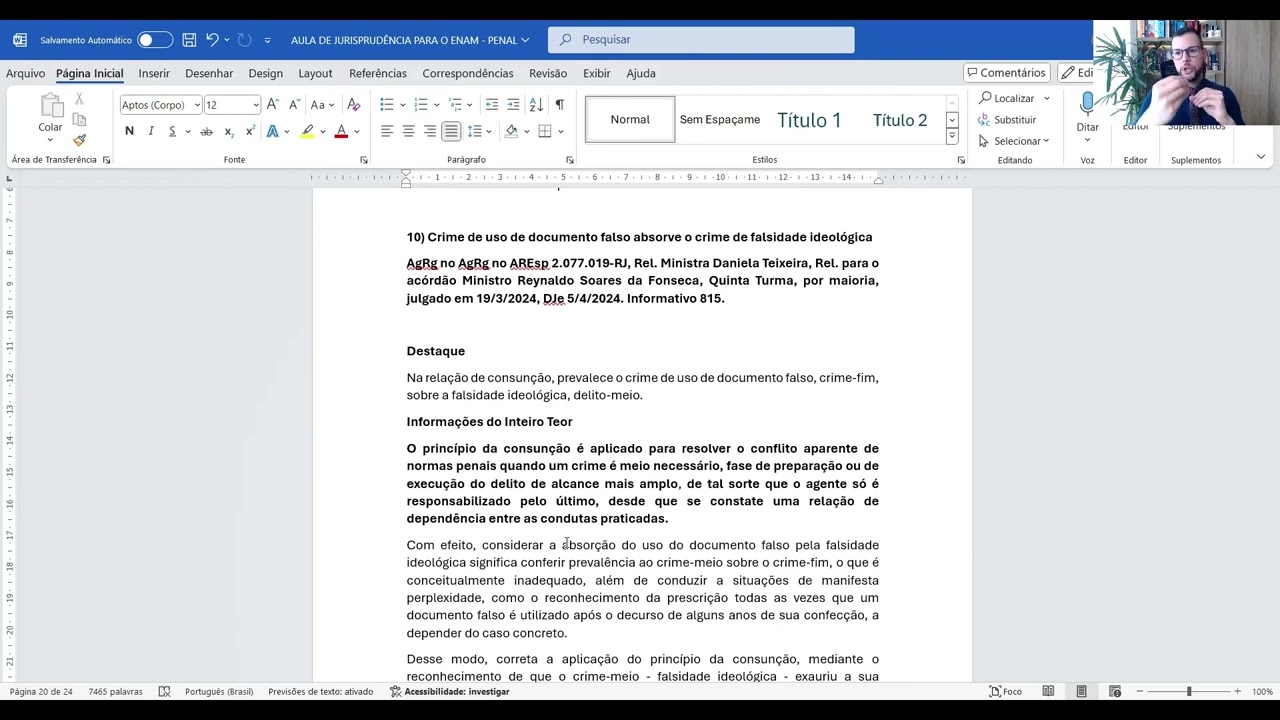Toggle Foco mode in status bar

pyautogui.click(x=1006, y=692)
